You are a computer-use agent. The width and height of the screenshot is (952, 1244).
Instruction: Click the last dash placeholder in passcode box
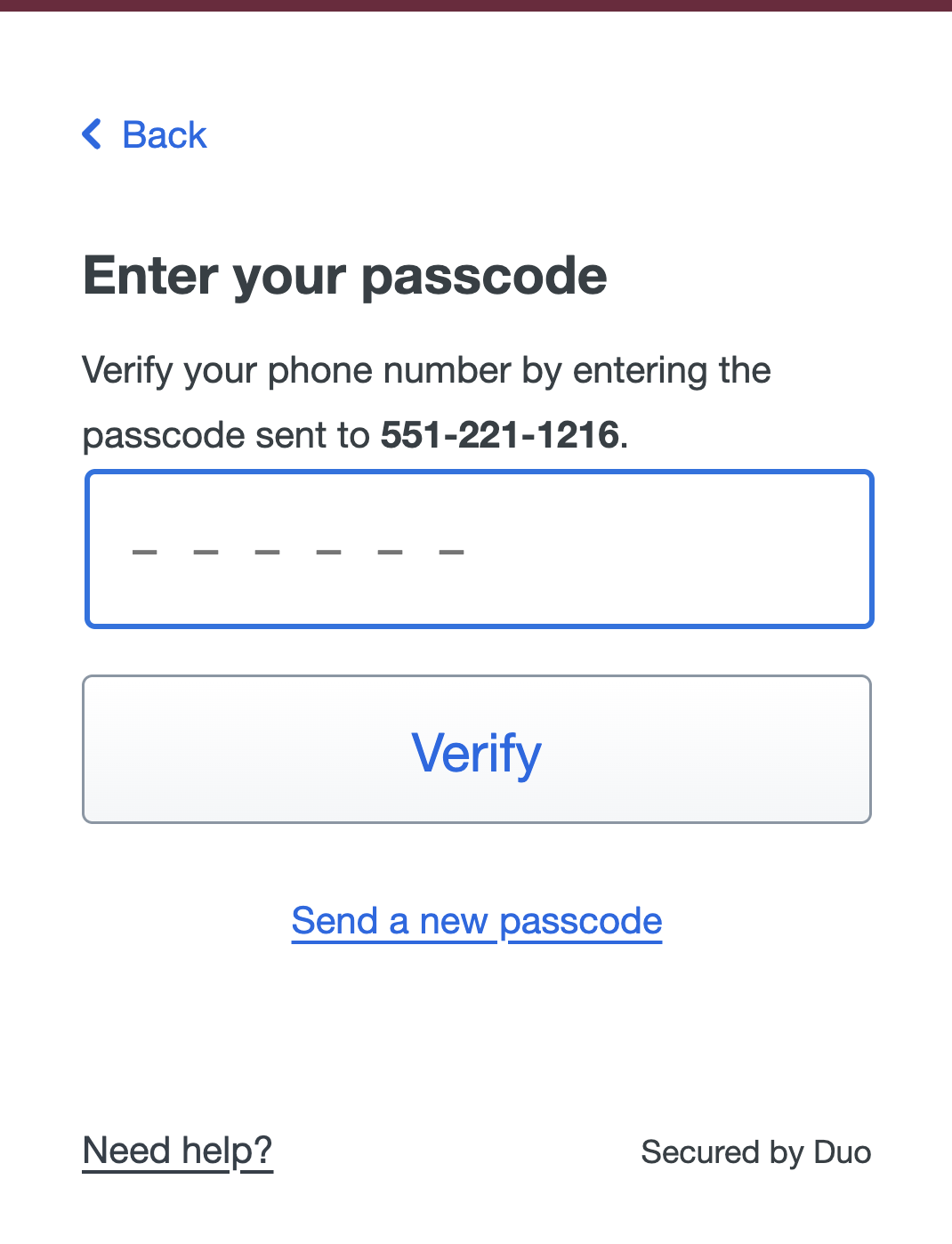click(x=452, y=553)
